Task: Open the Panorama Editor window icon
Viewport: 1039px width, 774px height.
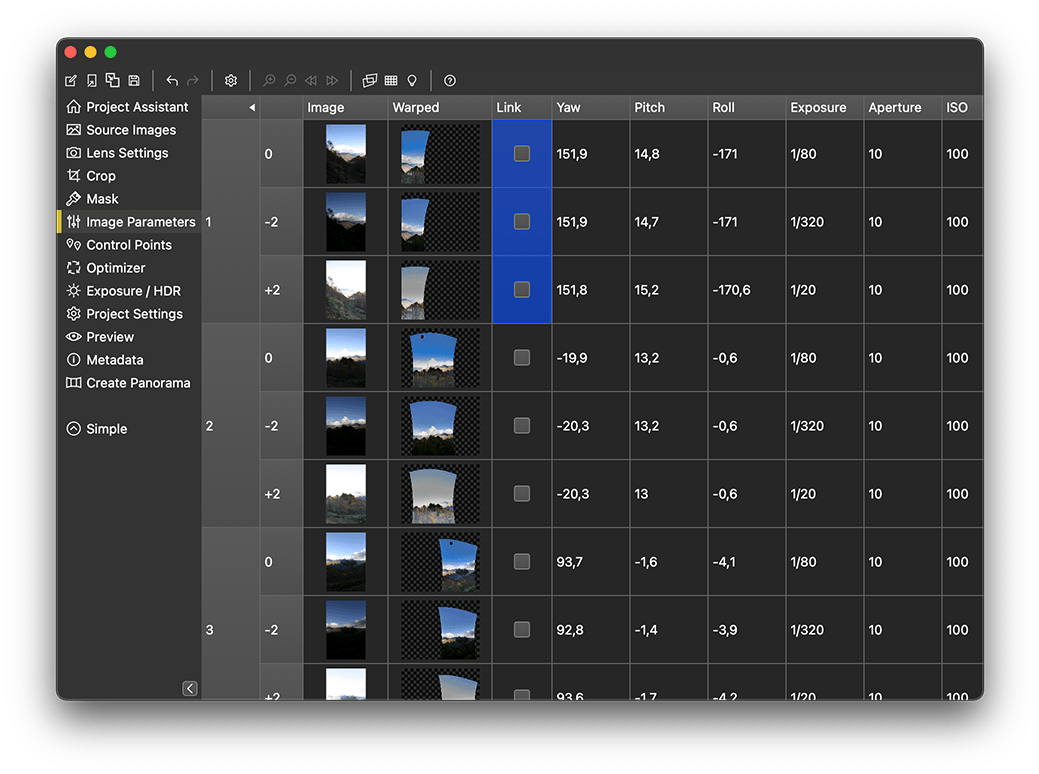Action: 370,80
